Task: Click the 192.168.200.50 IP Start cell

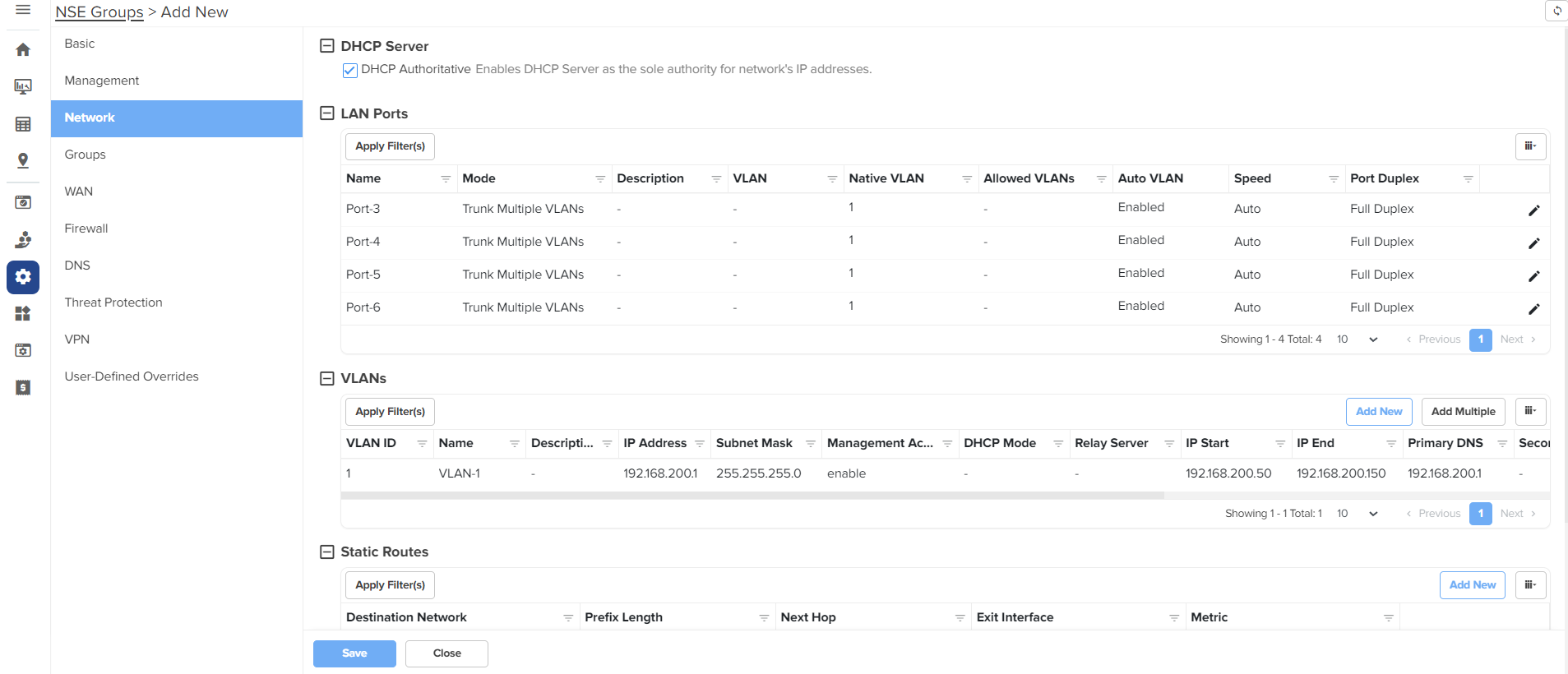Action: [1228, 474]
